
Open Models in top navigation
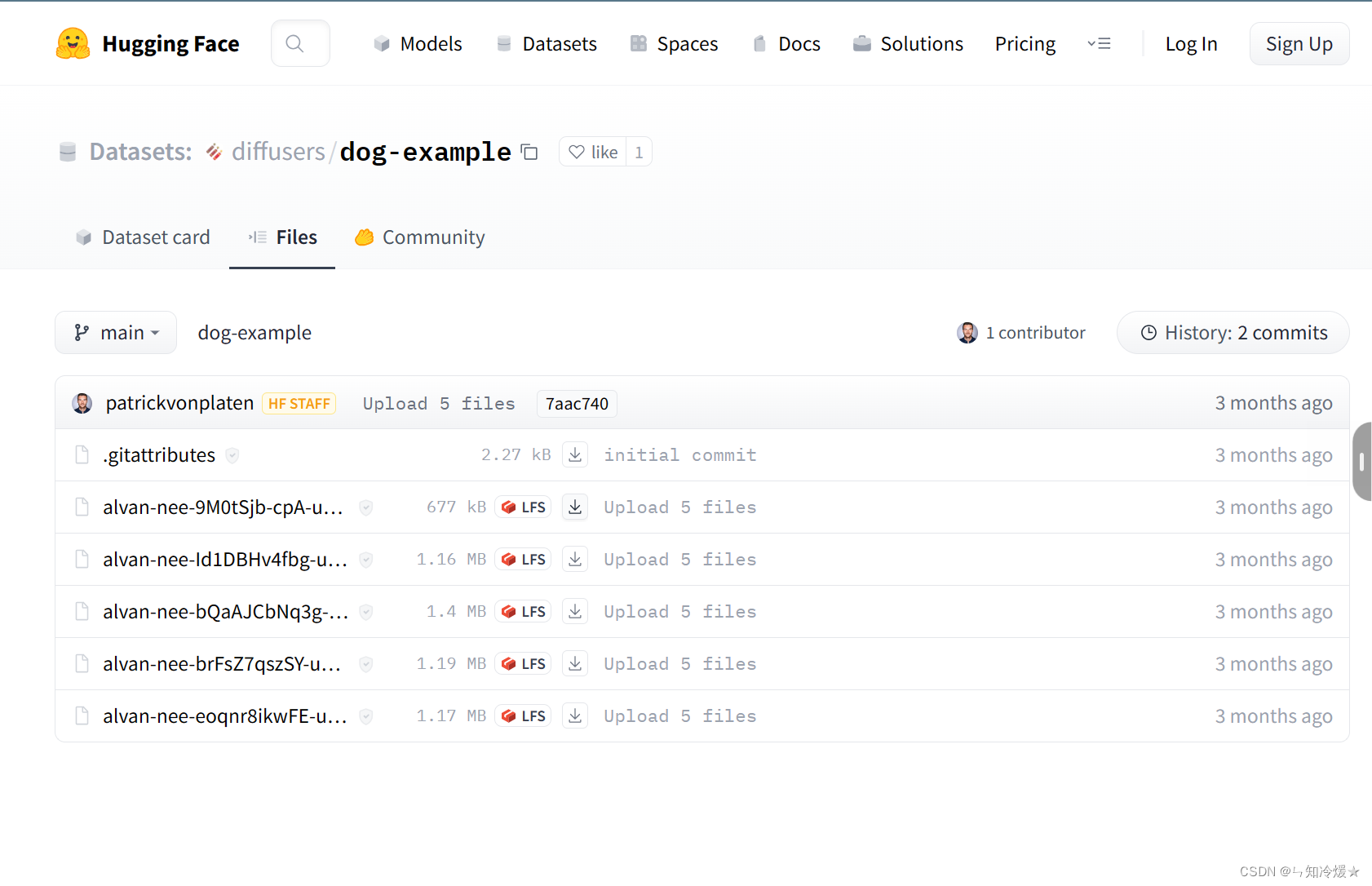point(418,43)
